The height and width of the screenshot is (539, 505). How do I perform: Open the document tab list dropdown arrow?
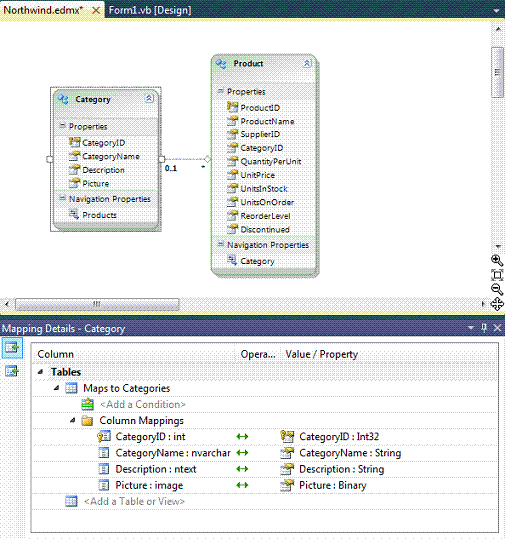coord(496,11)
